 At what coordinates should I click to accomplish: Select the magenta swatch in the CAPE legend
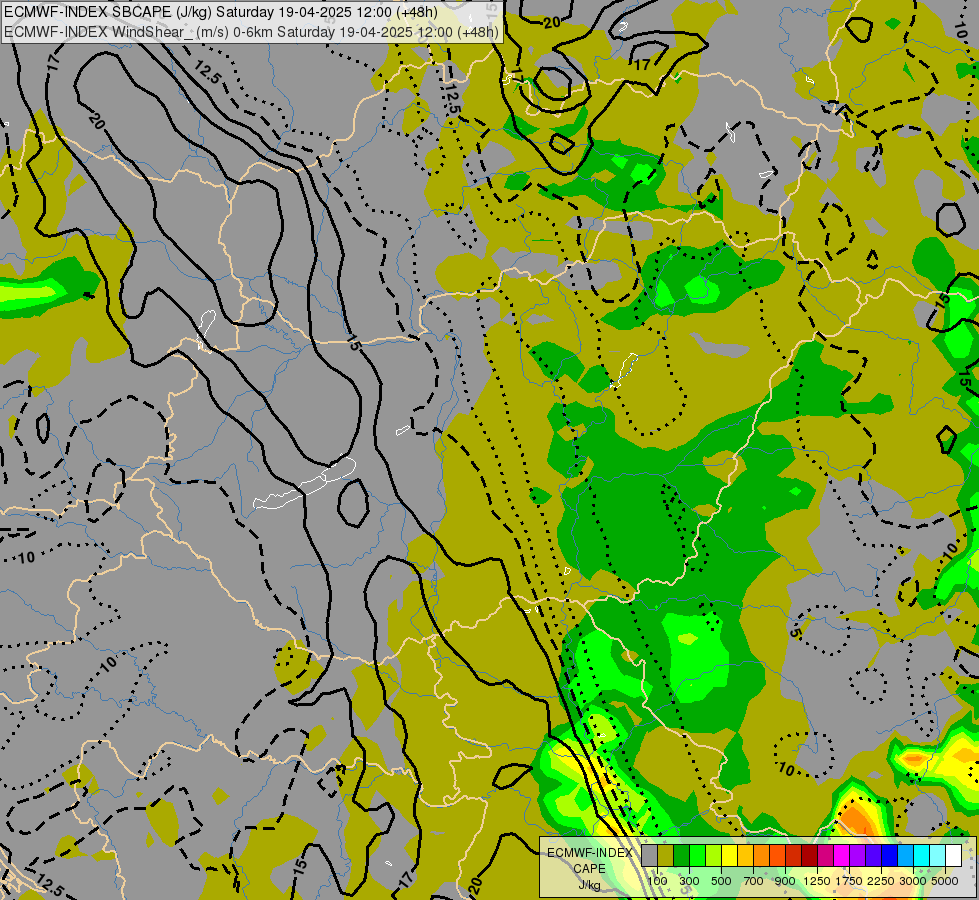(842, 855)
